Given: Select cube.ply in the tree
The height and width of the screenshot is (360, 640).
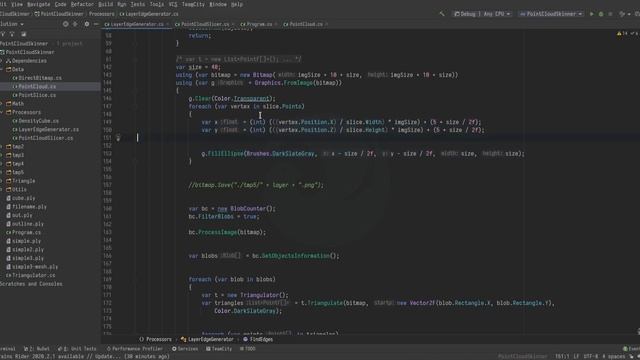Looking at the screenshot, I should (x=20, y=198).
